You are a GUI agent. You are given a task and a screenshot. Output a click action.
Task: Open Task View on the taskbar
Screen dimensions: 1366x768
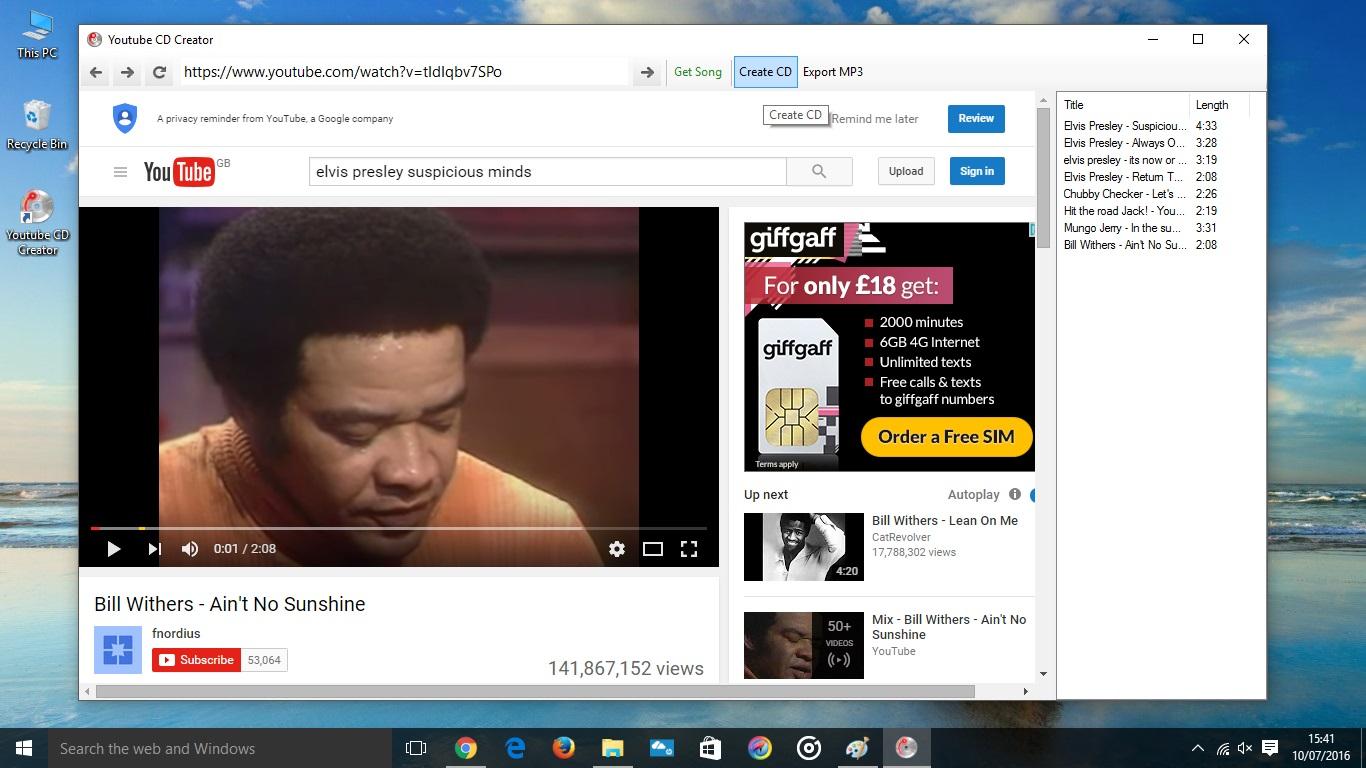click(416, 748)
